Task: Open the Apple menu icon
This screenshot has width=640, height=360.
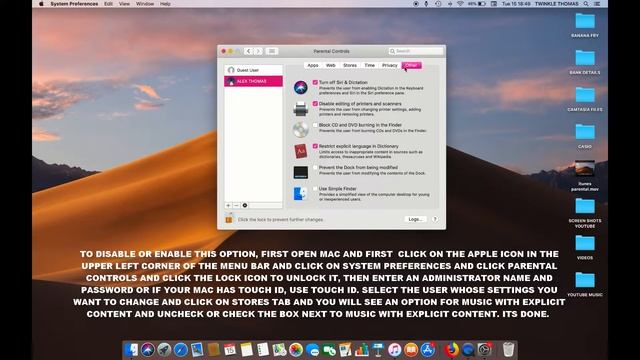Action: pos(41,4)
